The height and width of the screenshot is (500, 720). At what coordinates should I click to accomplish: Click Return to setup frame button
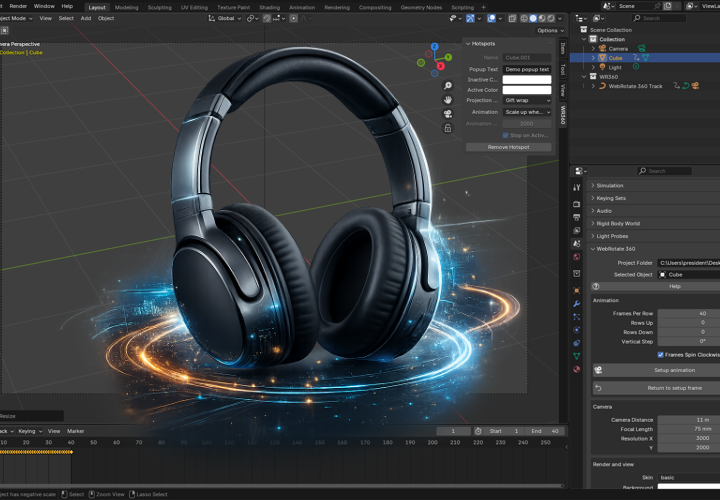coord(656,388)
